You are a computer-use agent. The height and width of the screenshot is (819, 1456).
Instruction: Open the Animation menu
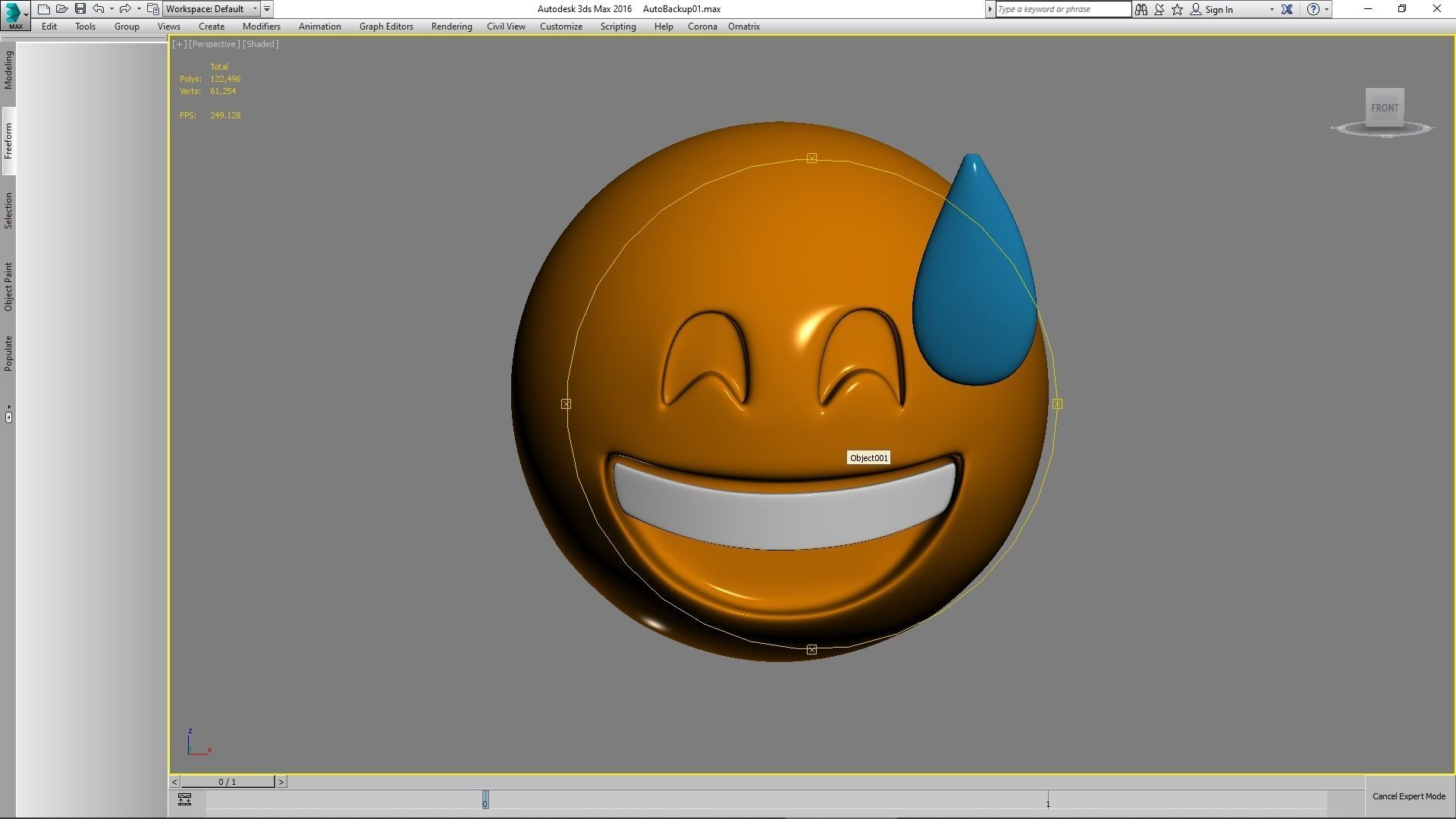pyautogui.click(x=320, y=27)
